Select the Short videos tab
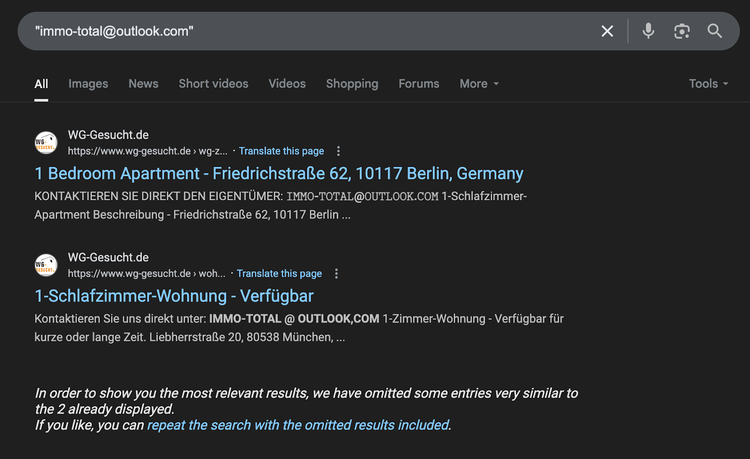The image size is (750, 459). tap(213, 84)
